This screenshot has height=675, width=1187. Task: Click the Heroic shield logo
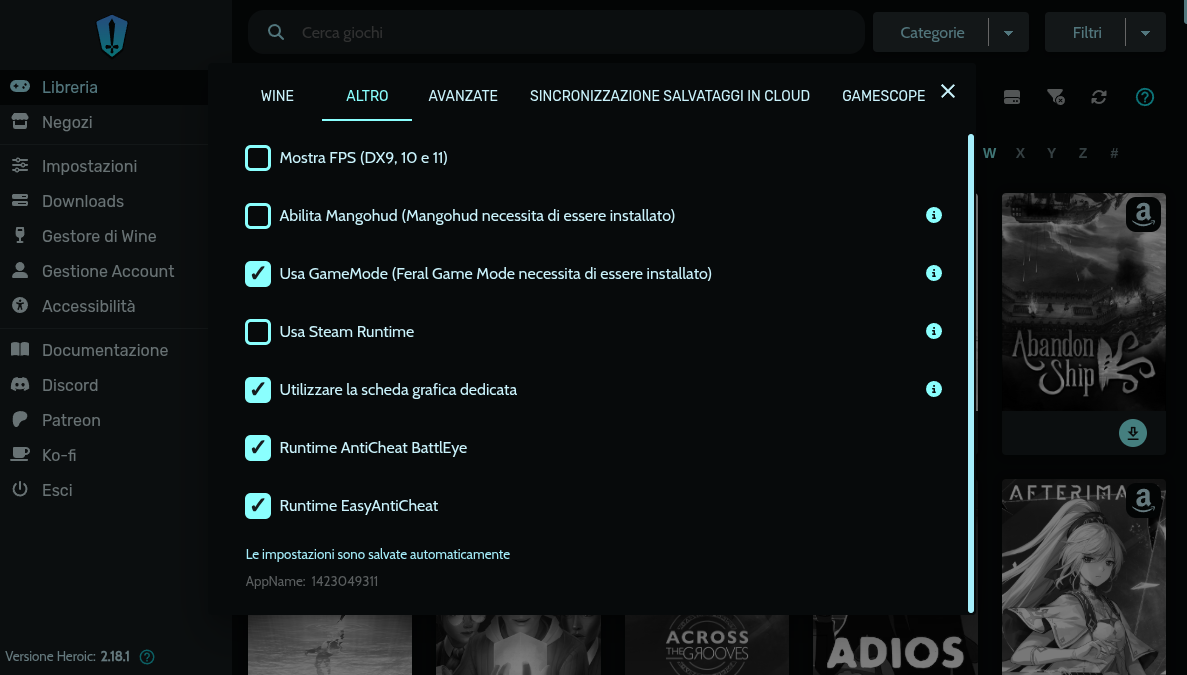coord(112,37)
